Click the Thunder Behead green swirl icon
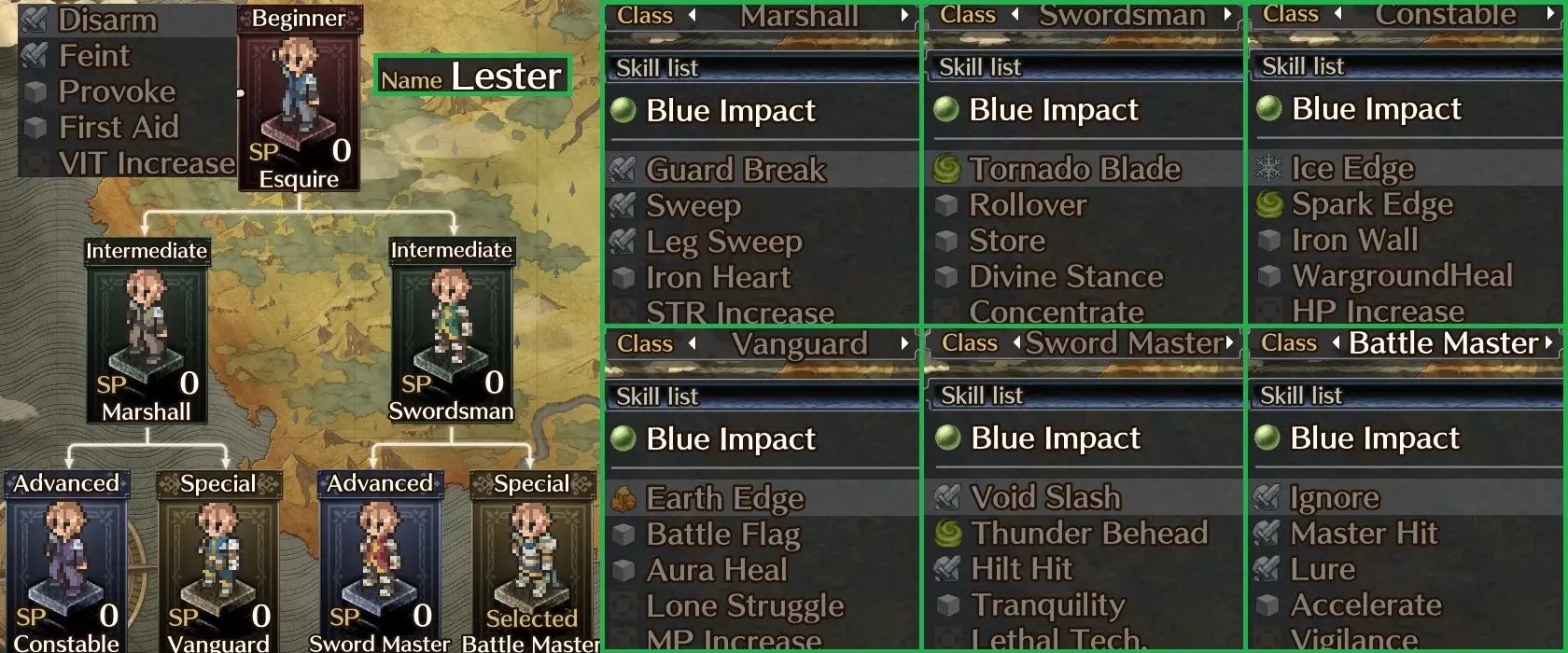1568x653 pixels. [x=948, y=533]
